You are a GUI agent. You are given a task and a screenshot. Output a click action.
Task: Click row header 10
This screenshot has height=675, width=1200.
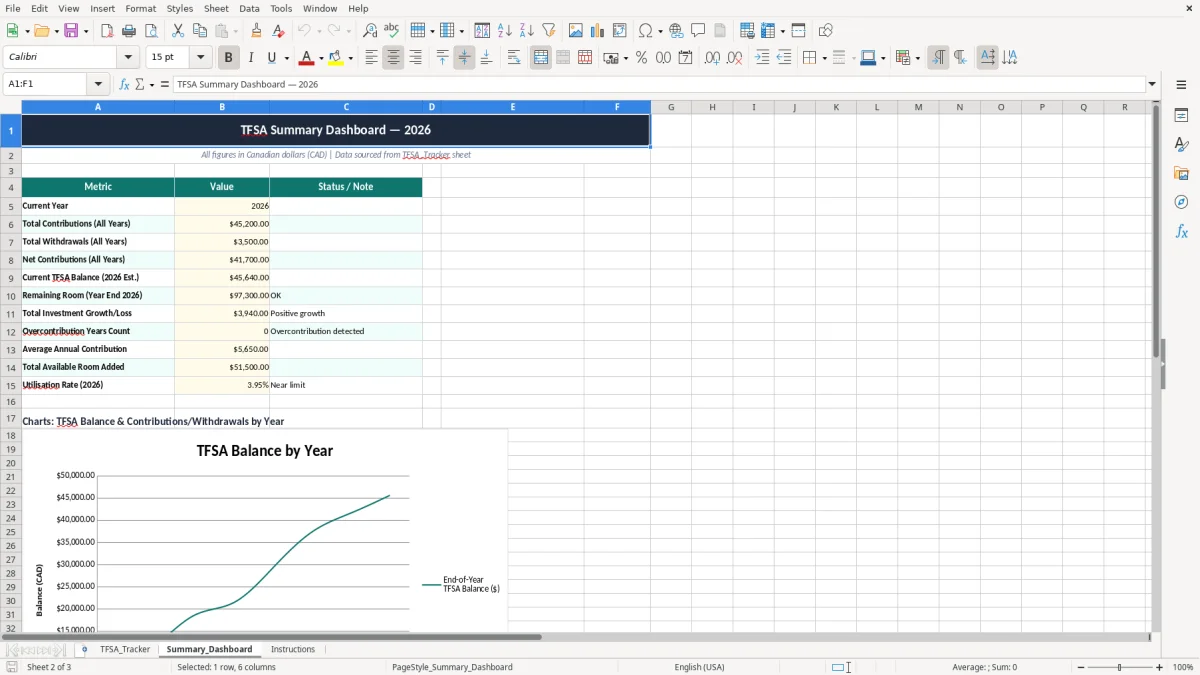coord(11,296)
